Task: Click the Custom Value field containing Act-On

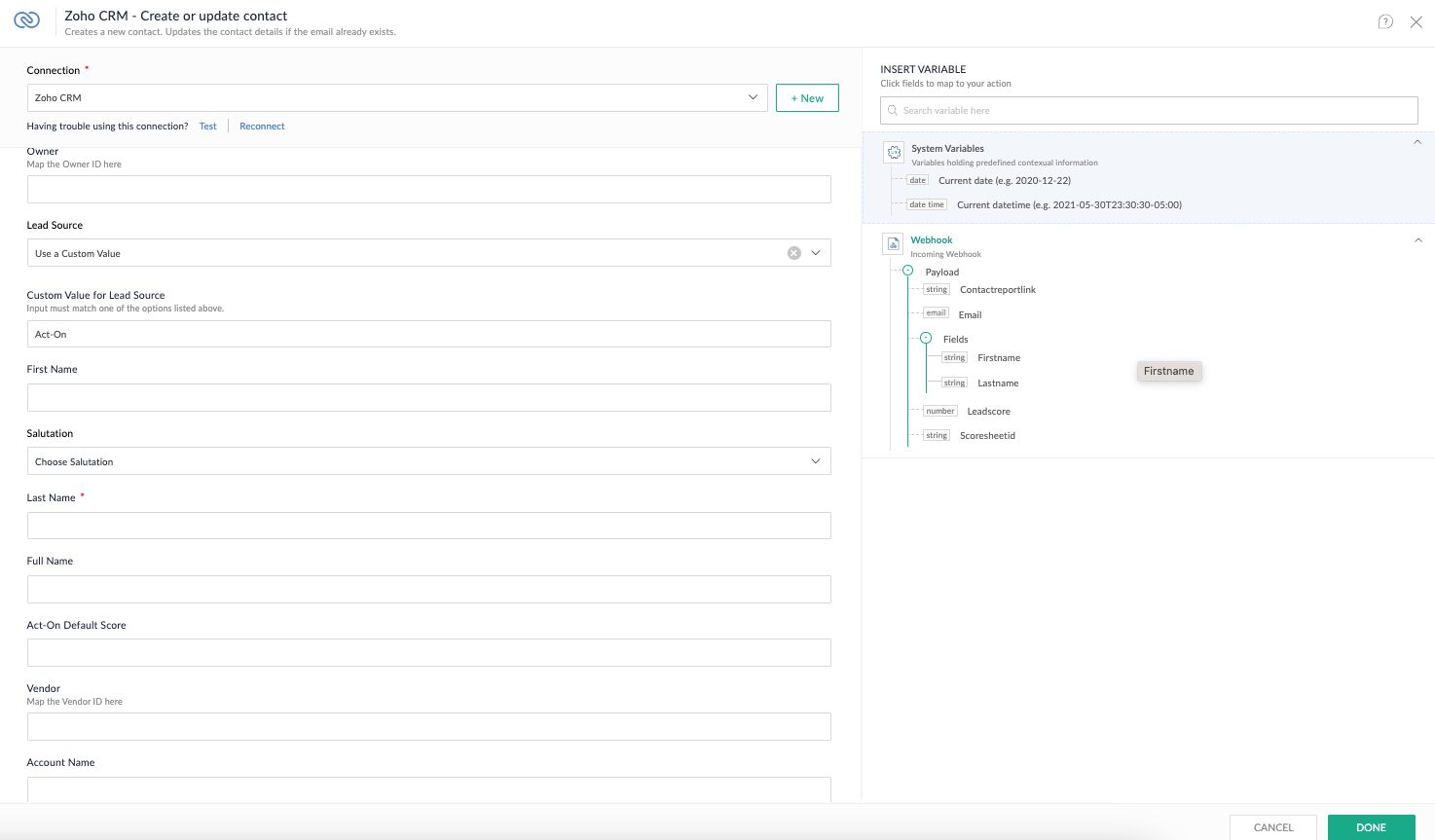Action: click(x=428, y=334)
